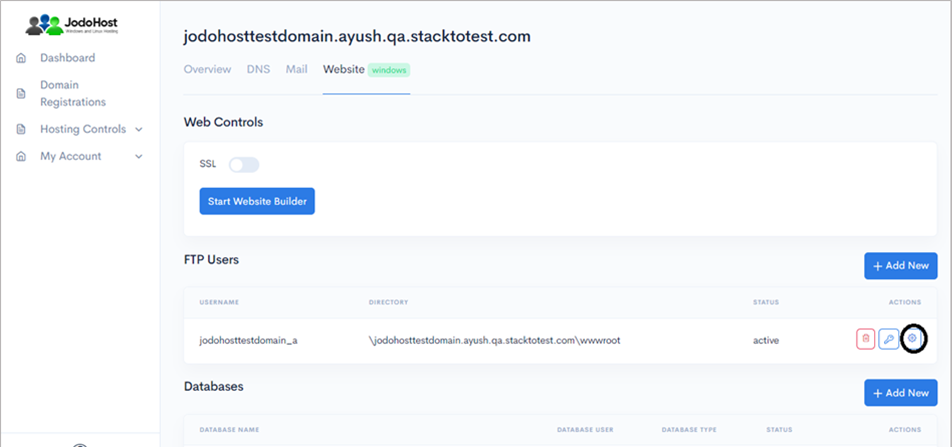952x447 pixels.
Task: Click the Dashboard home icon in sidebar
Action: point(21,58)
